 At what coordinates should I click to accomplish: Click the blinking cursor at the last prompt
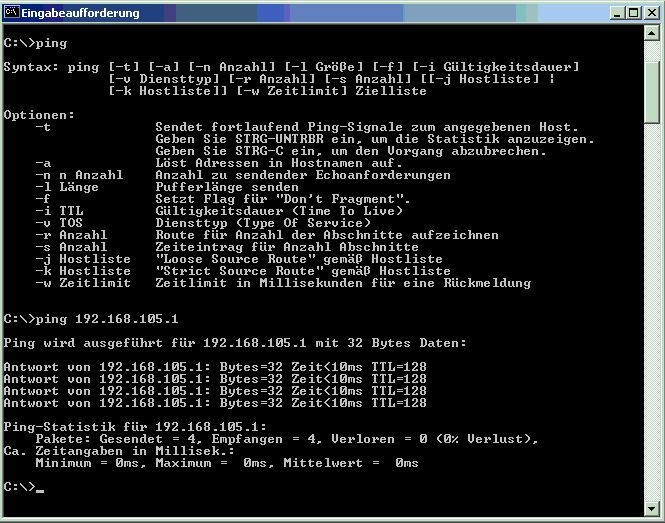(x=40, y=491)
